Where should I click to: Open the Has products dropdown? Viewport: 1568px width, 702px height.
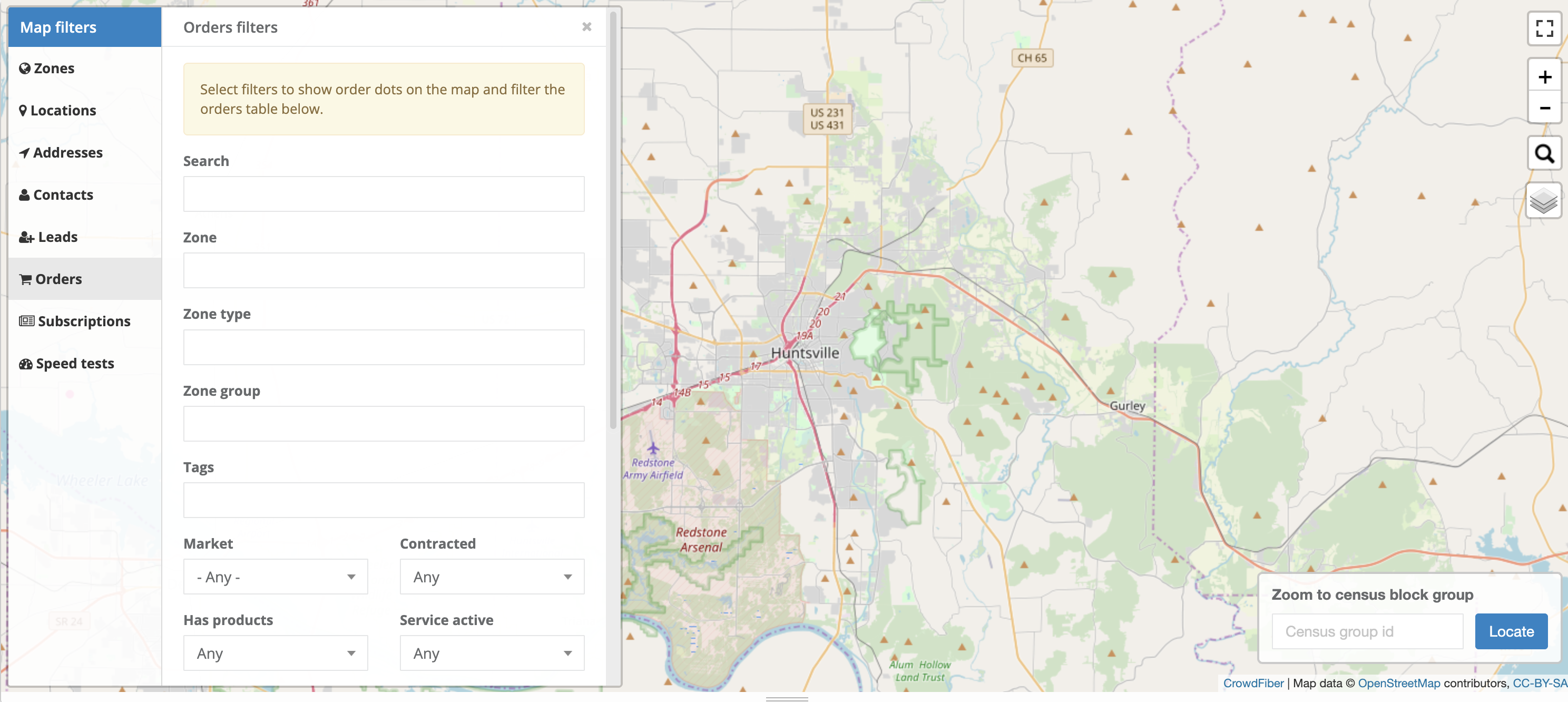pyautogui.click(x=275, y=654)
